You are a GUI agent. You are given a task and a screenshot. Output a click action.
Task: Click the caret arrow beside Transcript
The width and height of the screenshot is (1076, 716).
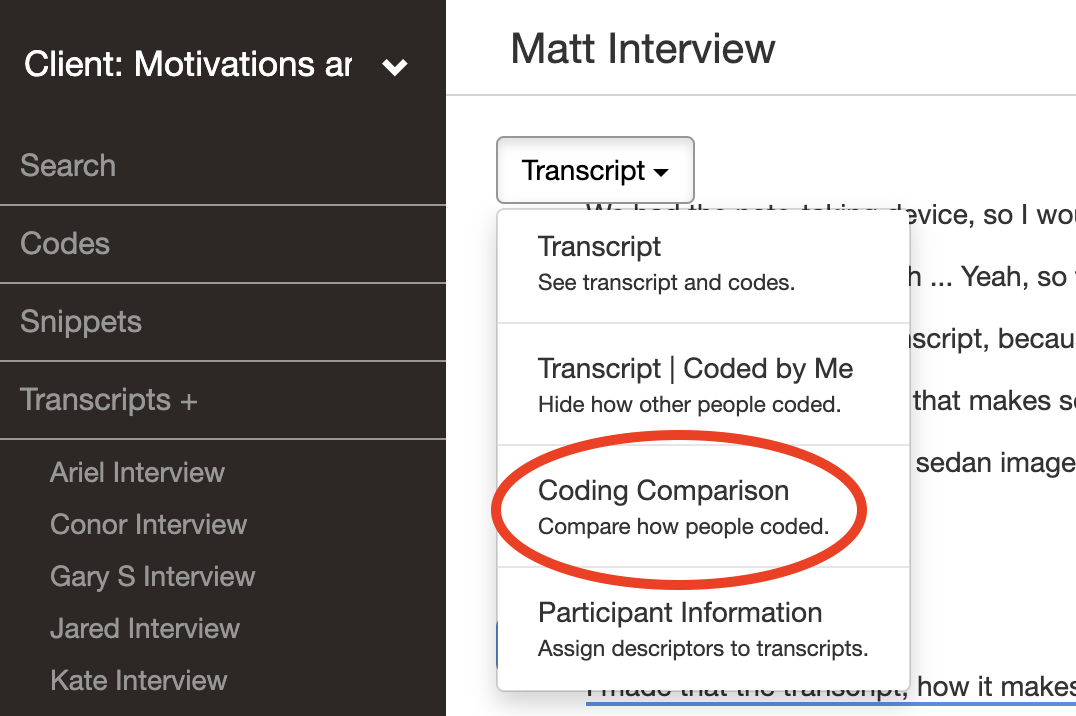click(661, 173)
